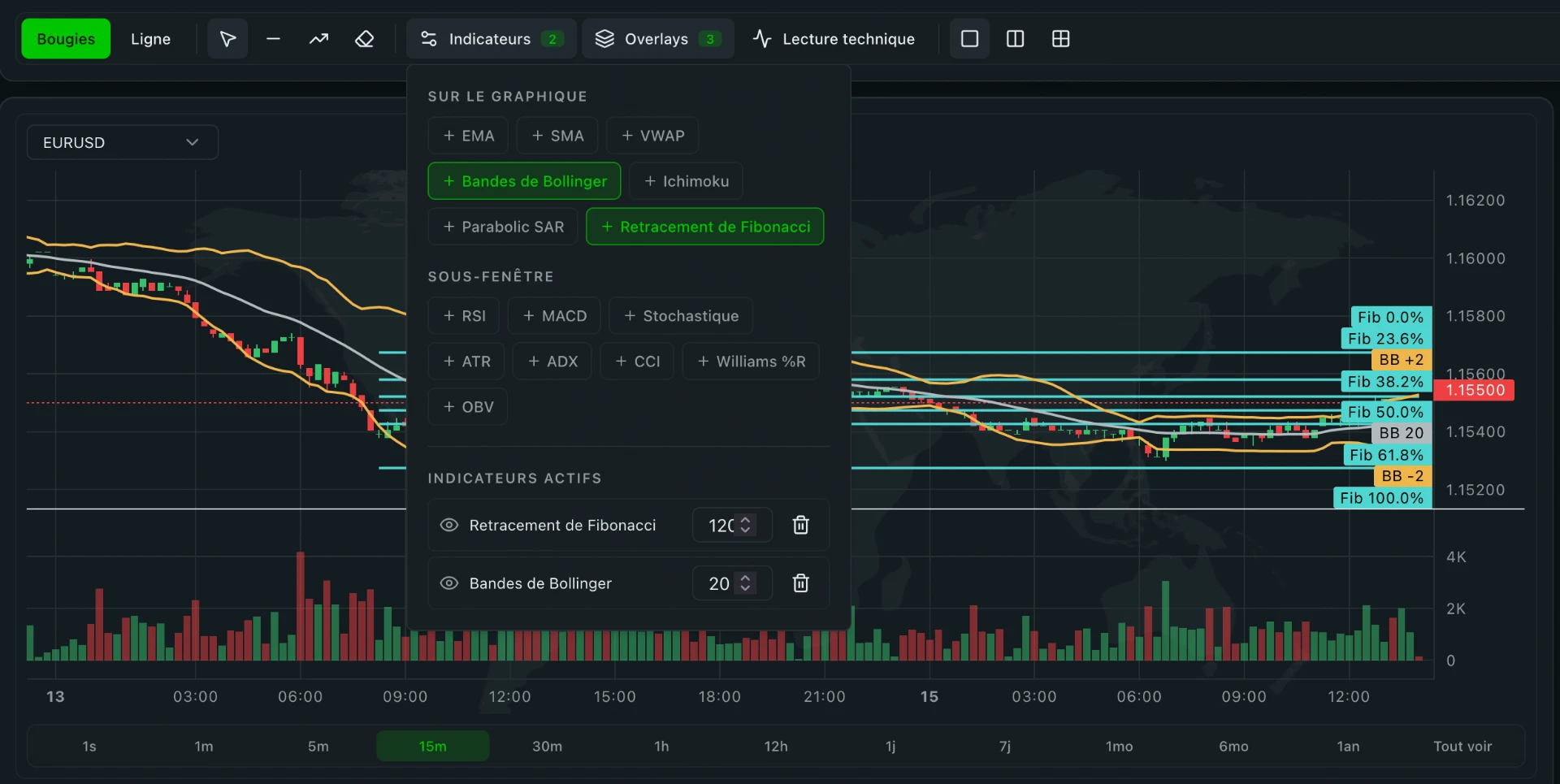Select the 1h timeframe
The image size is (1560, 784).
pos(662,746)
